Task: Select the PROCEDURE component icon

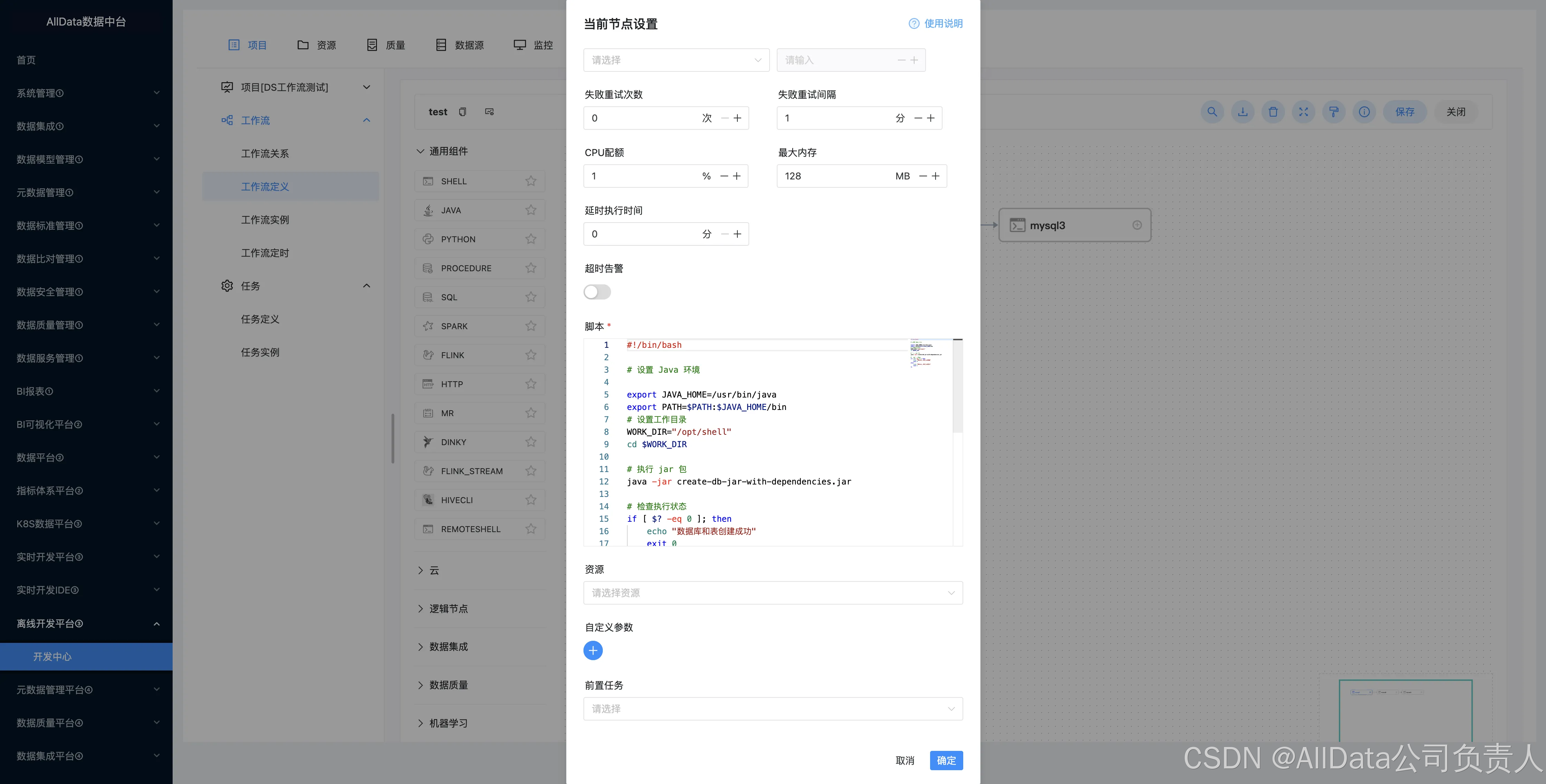Action: 428,268
